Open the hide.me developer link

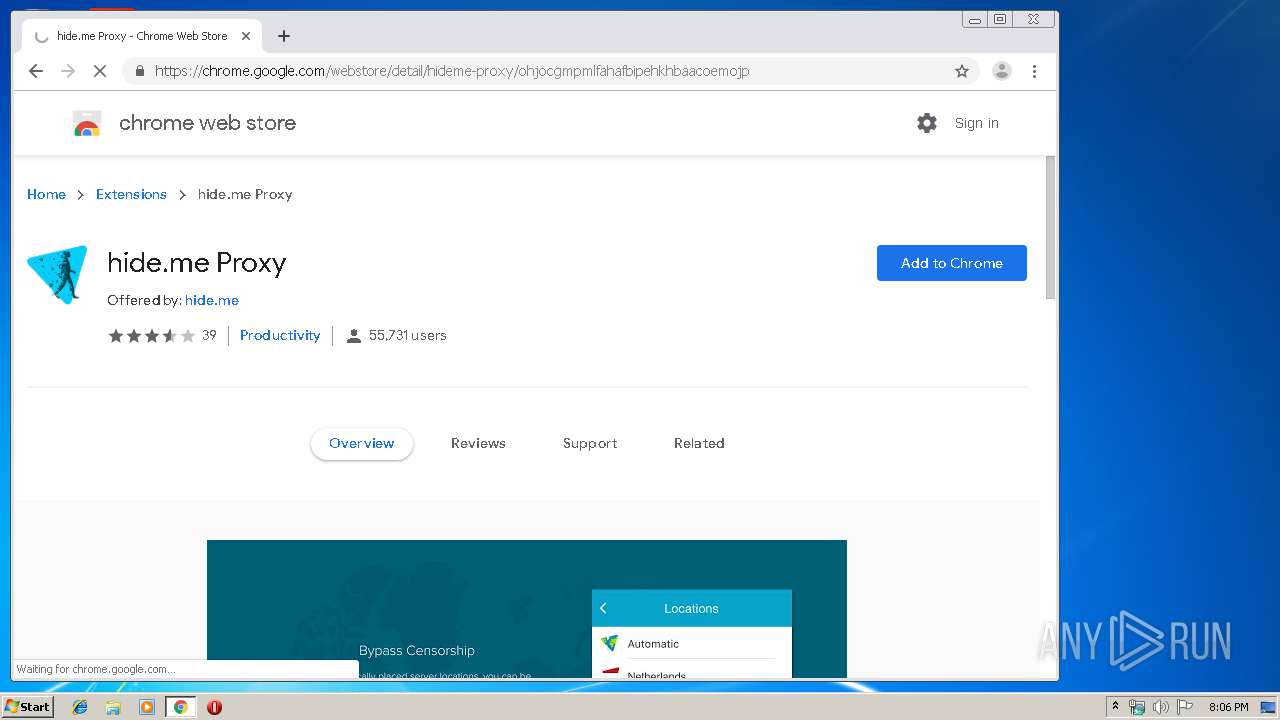(212, 300)
